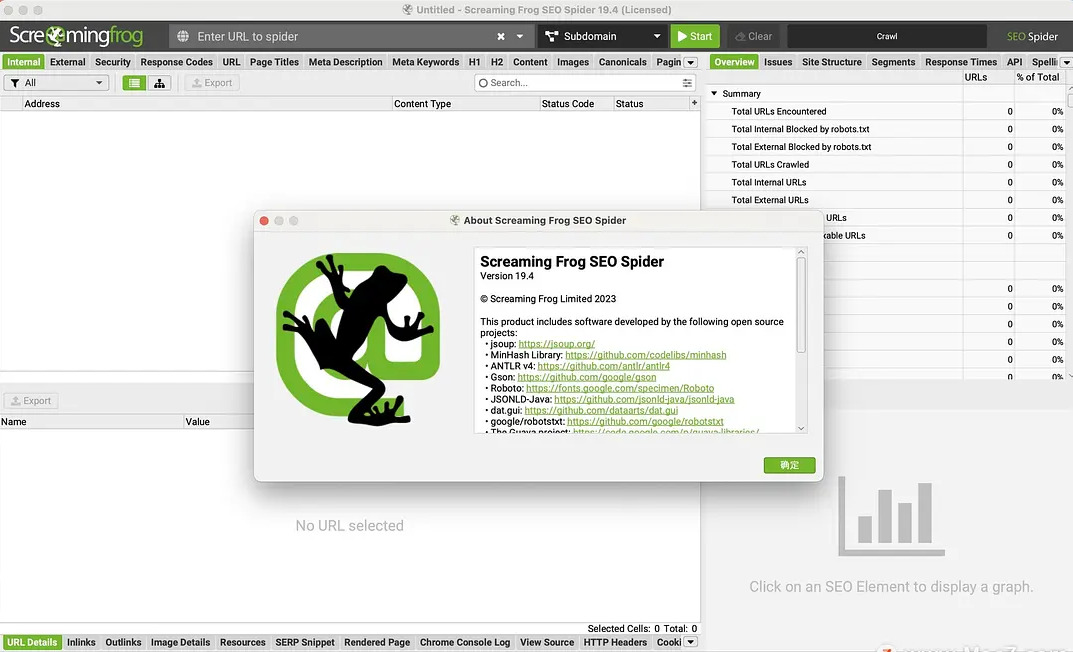The height and width of the screenshot is (652, 1073).
Task: Show more right-panel tabs overflow arrow
Action: [x=1066, y=62]
